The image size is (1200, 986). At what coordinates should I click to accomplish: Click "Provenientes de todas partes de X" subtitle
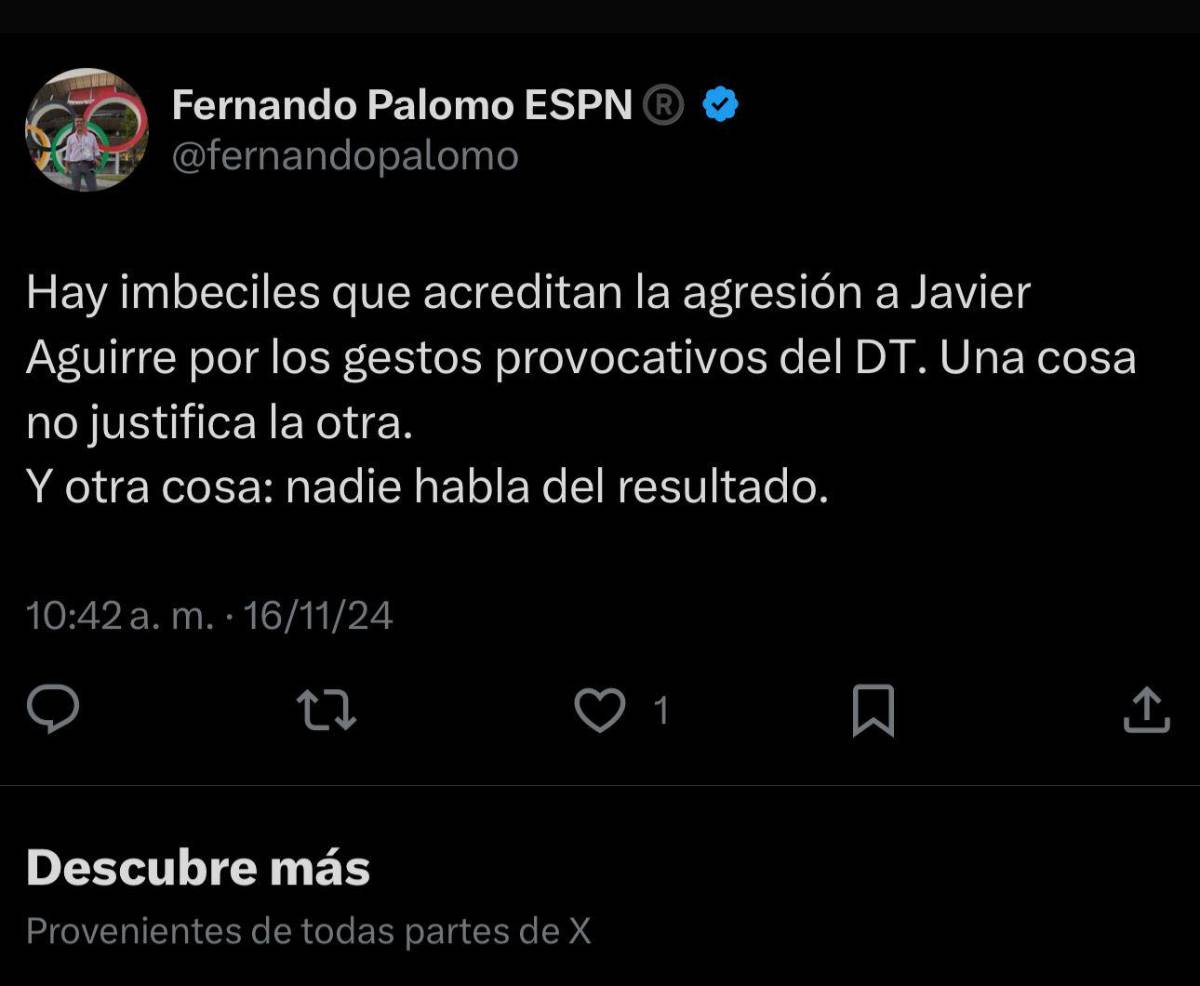[308, 931]
